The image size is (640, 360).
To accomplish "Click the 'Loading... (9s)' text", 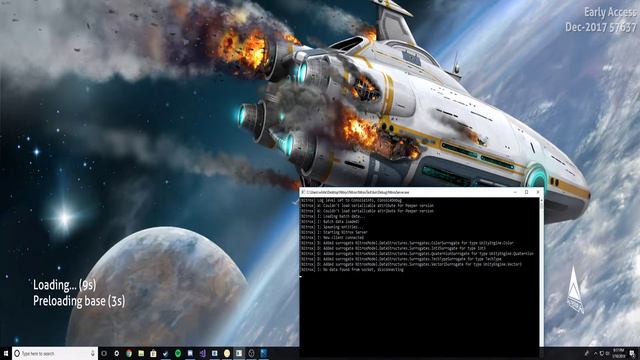I will 64,285.
